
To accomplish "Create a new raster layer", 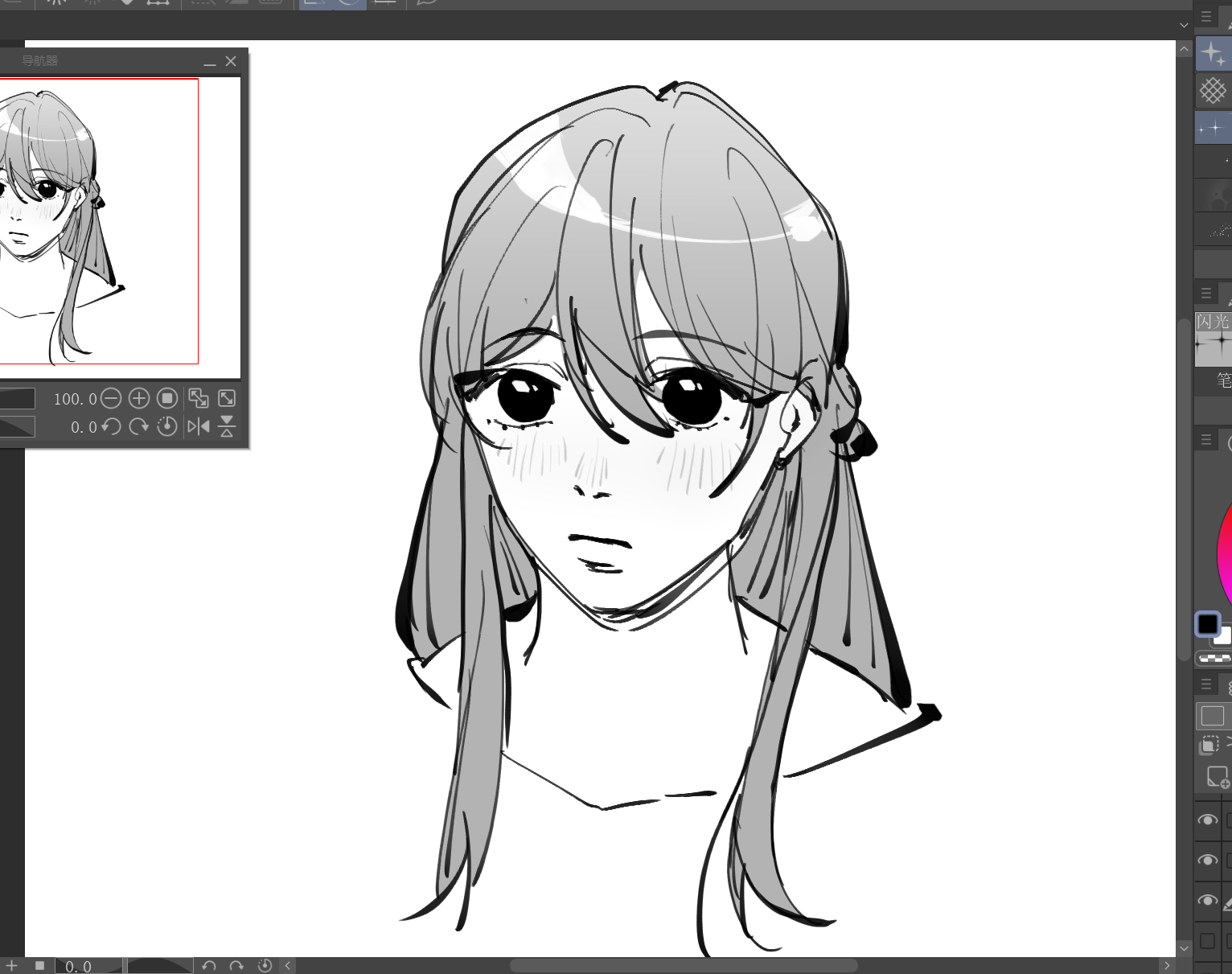I will (1216, 776).
